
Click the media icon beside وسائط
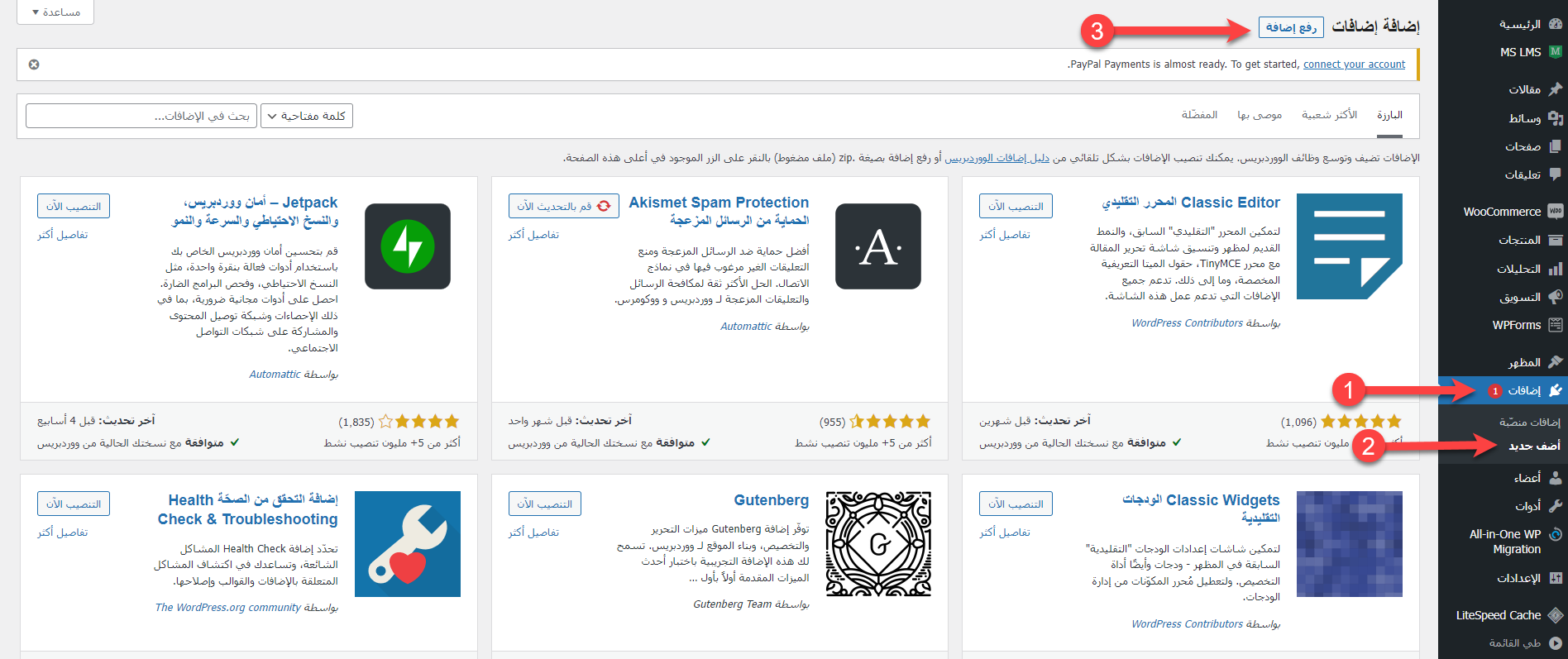tap(1555, 118)
